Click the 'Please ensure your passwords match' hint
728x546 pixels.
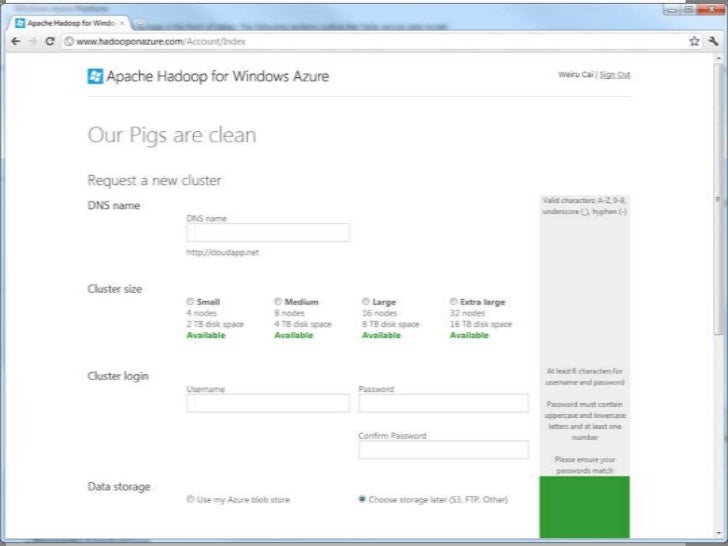tap(585, 465)
